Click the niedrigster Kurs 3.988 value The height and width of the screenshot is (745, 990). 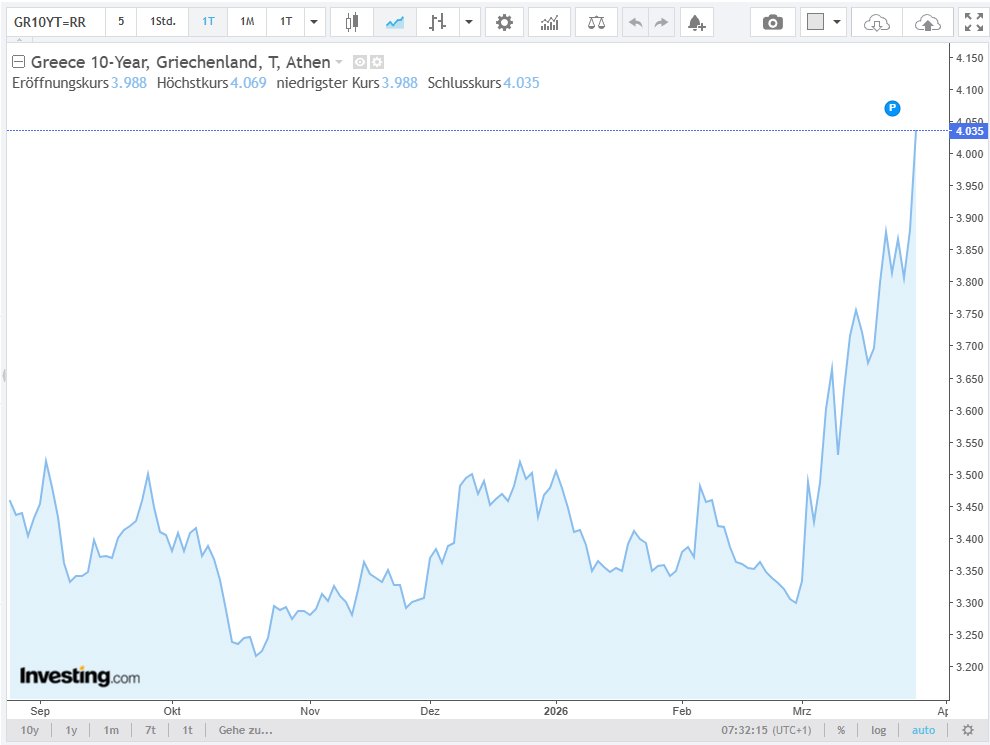click(x=400, y=83)
